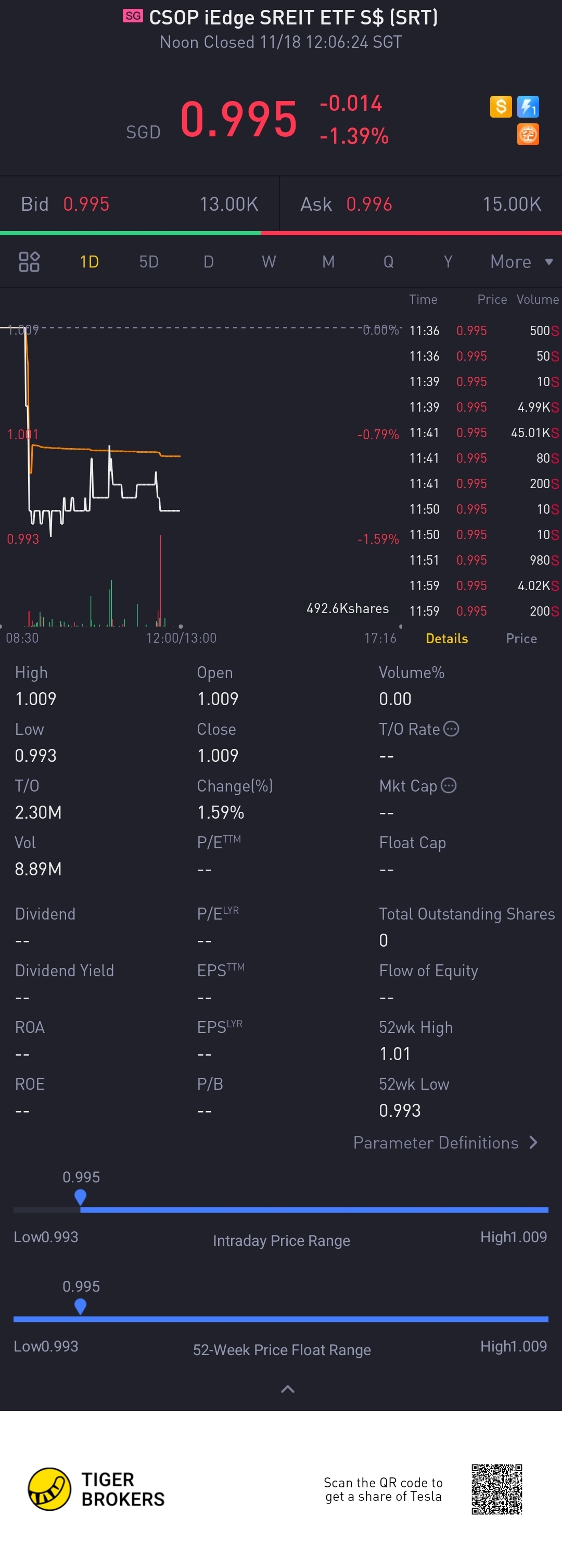
Task: Tap the Tiger Brokers logo
Action: (96, 1489)
